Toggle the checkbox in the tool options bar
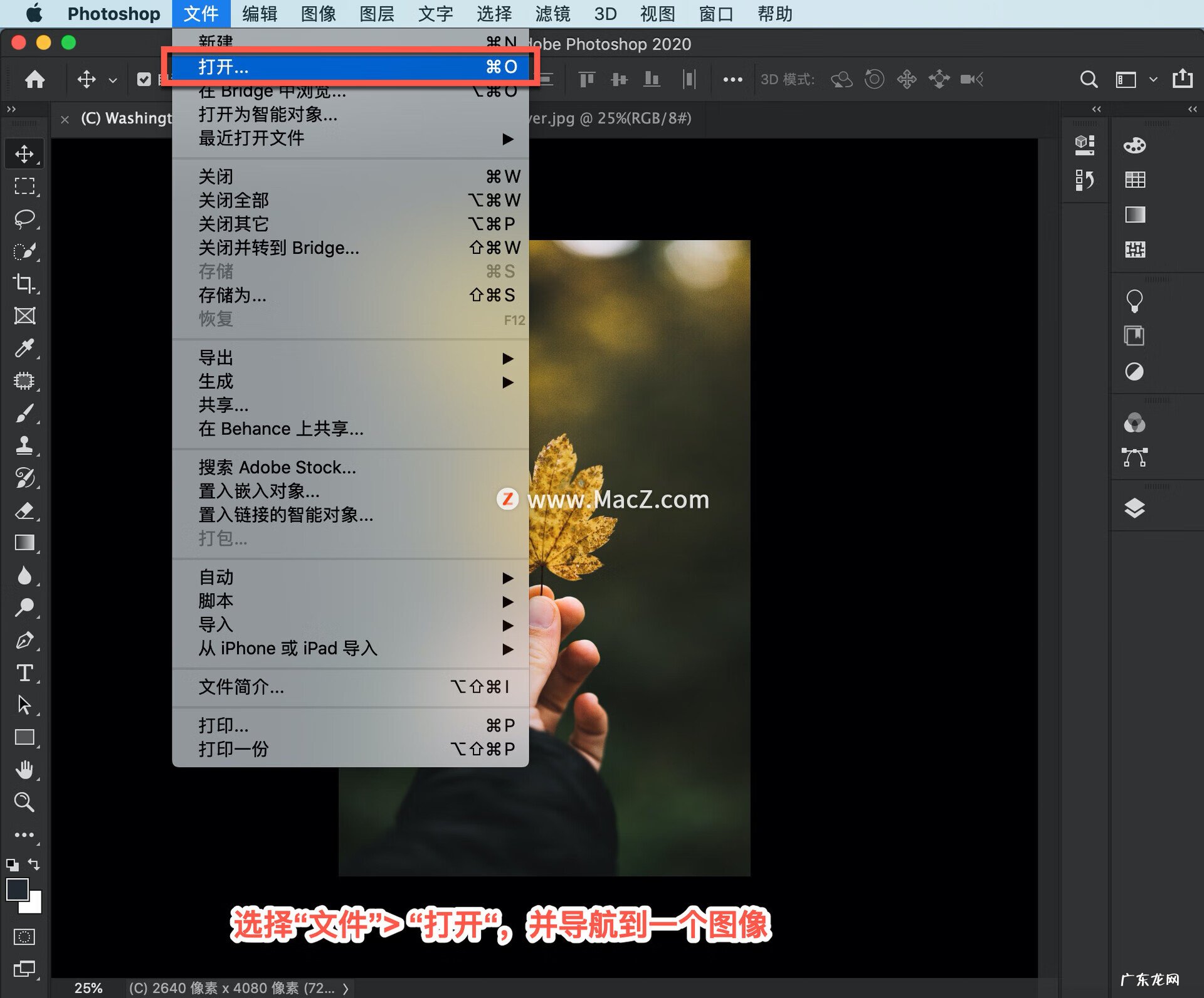Viewport: 1204px width, 998px height. point(144,79)
